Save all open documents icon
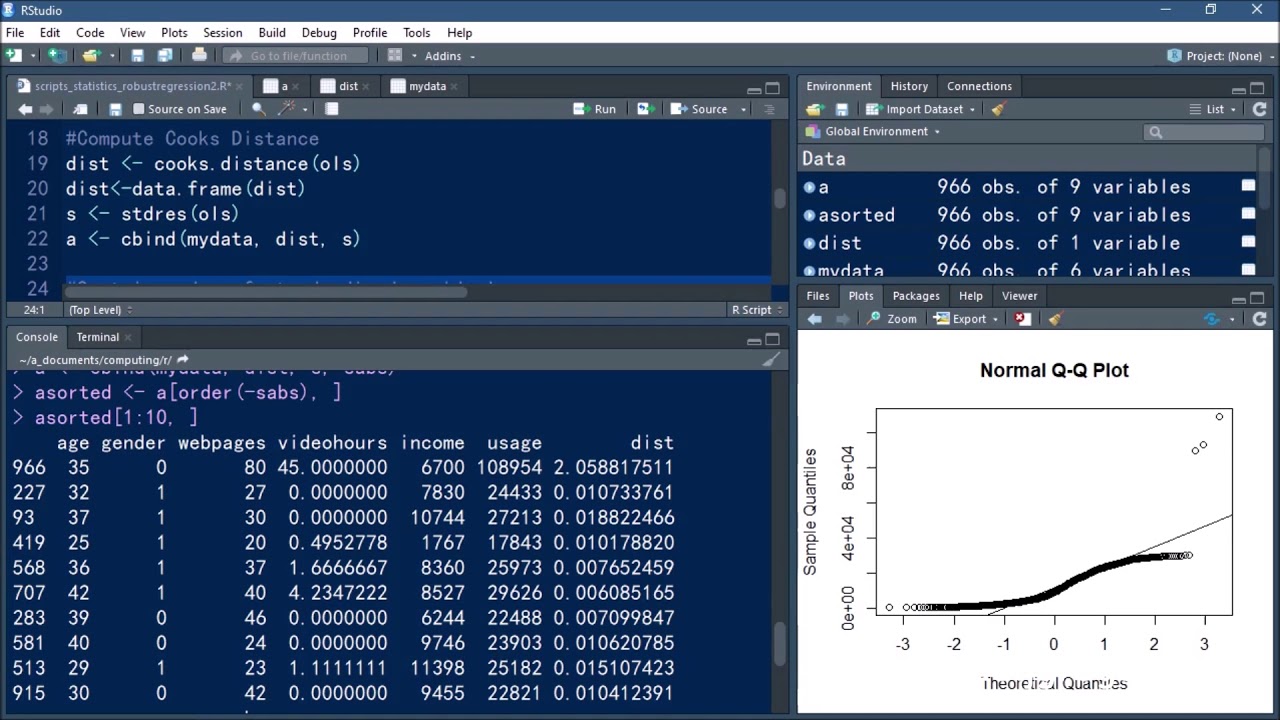Screen dimensions: 1280x720 [x=165, y=56]
